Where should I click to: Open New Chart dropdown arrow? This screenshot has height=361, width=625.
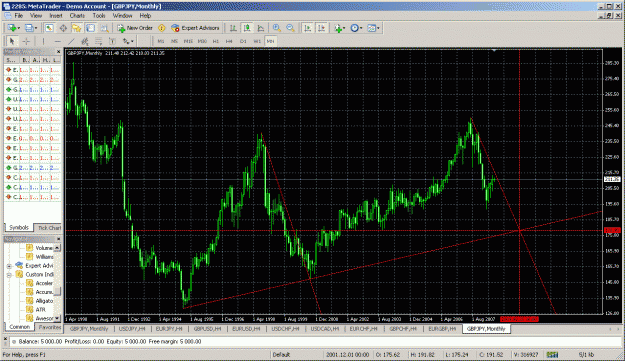[x=19, y=28]
